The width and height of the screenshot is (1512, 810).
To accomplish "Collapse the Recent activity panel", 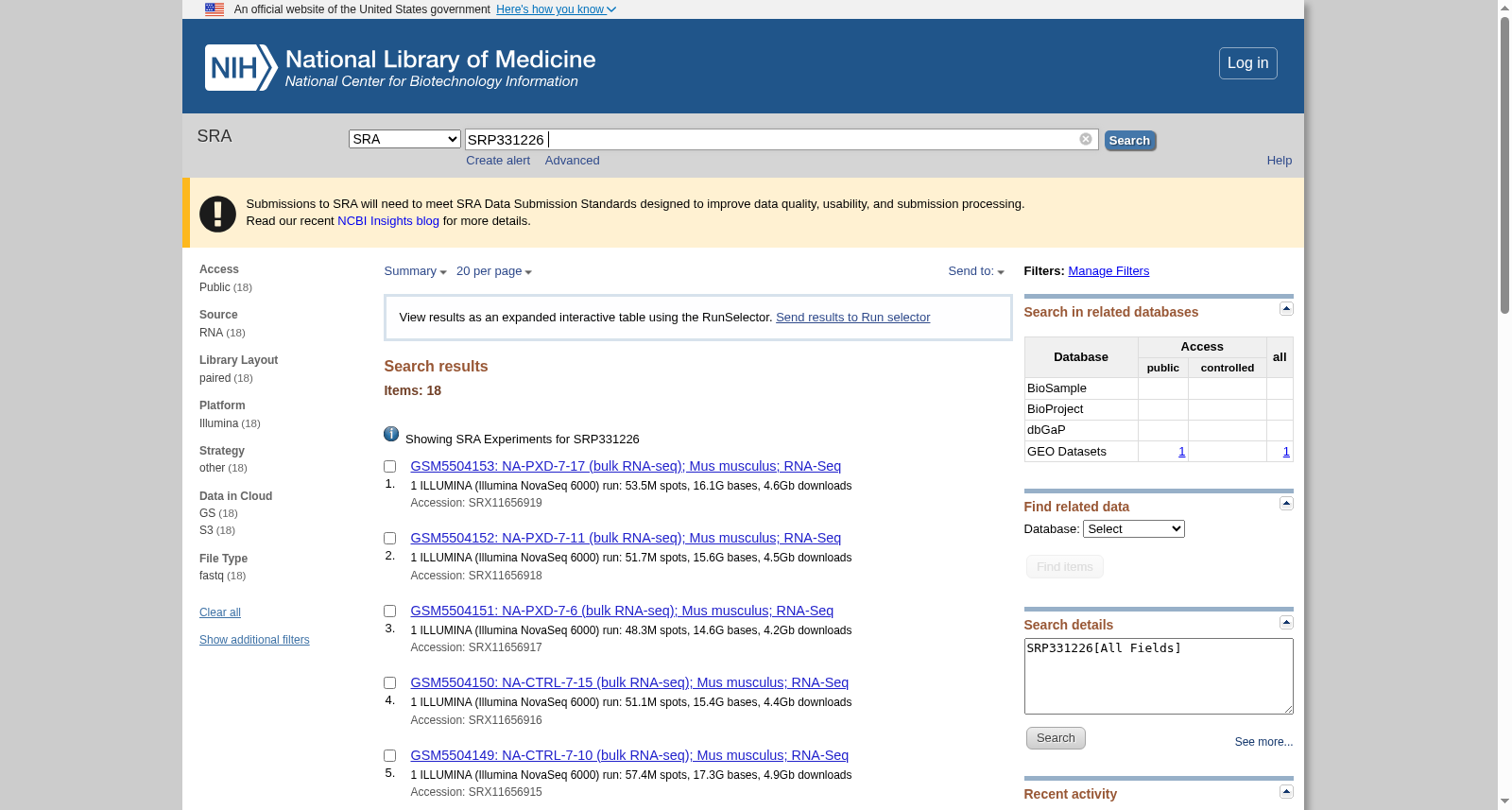I will [x=1286, y=792].
